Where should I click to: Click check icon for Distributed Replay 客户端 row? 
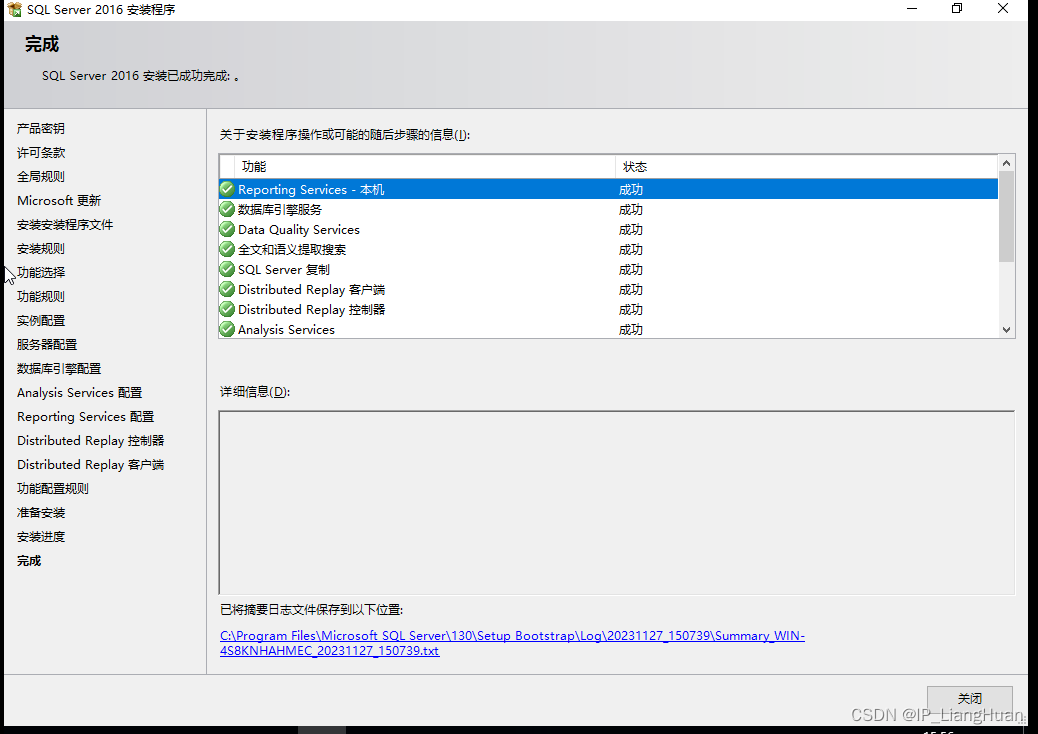pyautogui.click(x=227, y=289)
